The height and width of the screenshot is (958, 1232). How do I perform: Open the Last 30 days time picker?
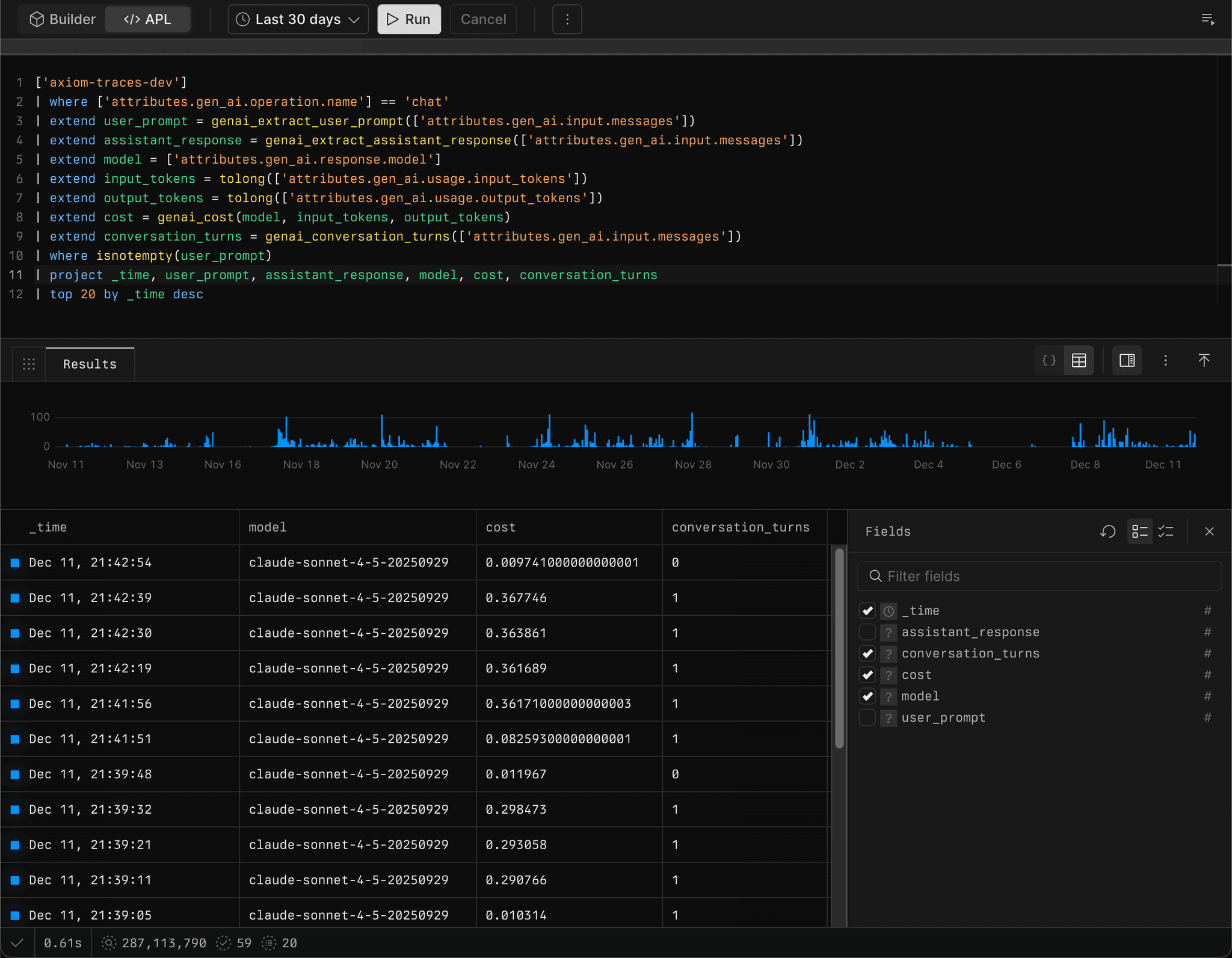point(297,19)
